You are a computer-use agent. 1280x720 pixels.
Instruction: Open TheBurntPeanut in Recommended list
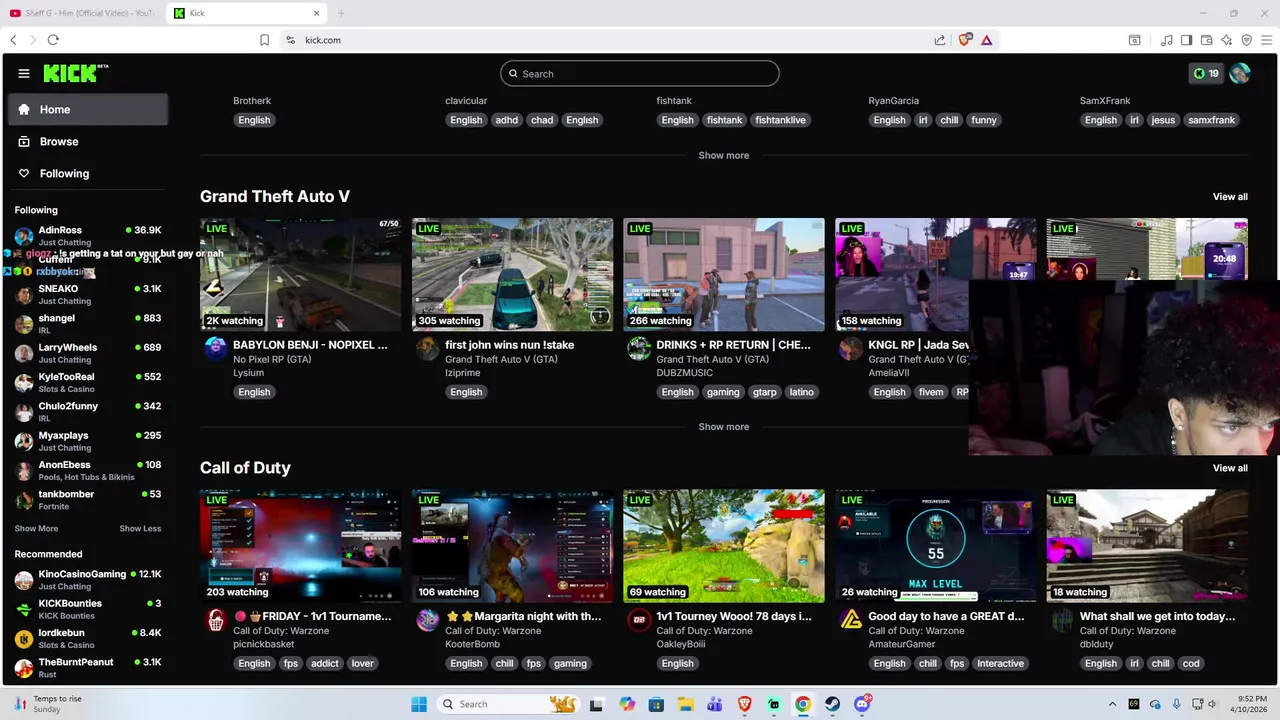coord(88,667)
